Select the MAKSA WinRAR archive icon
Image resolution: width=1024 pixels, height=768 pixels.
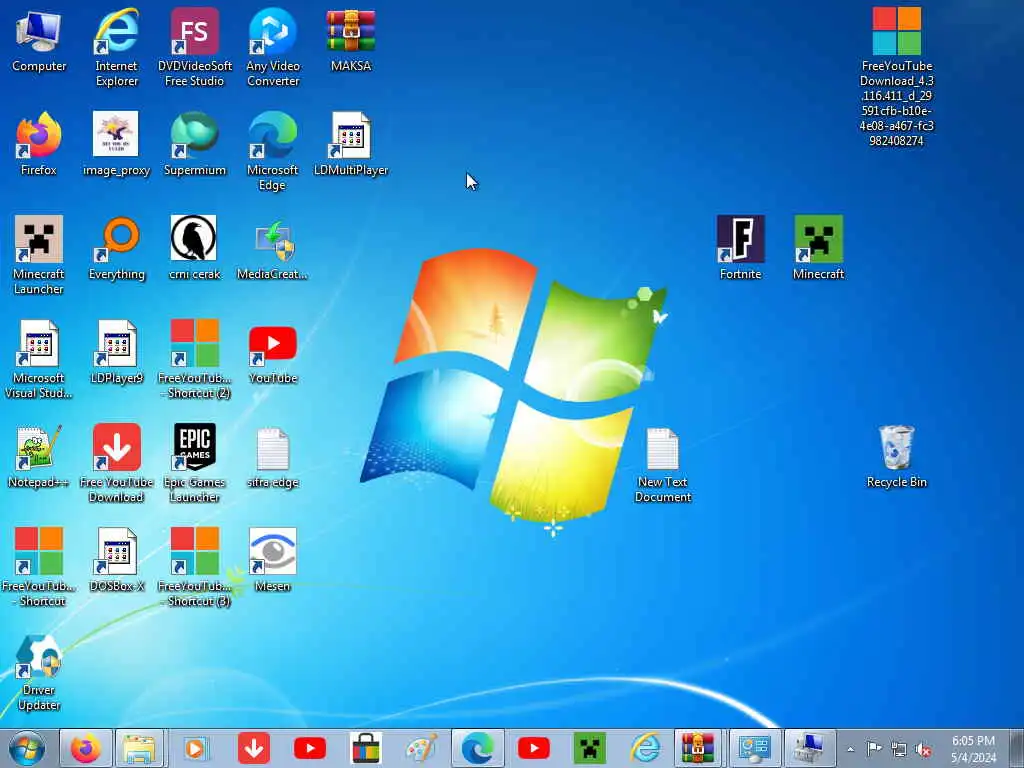(x=351, y=41)
